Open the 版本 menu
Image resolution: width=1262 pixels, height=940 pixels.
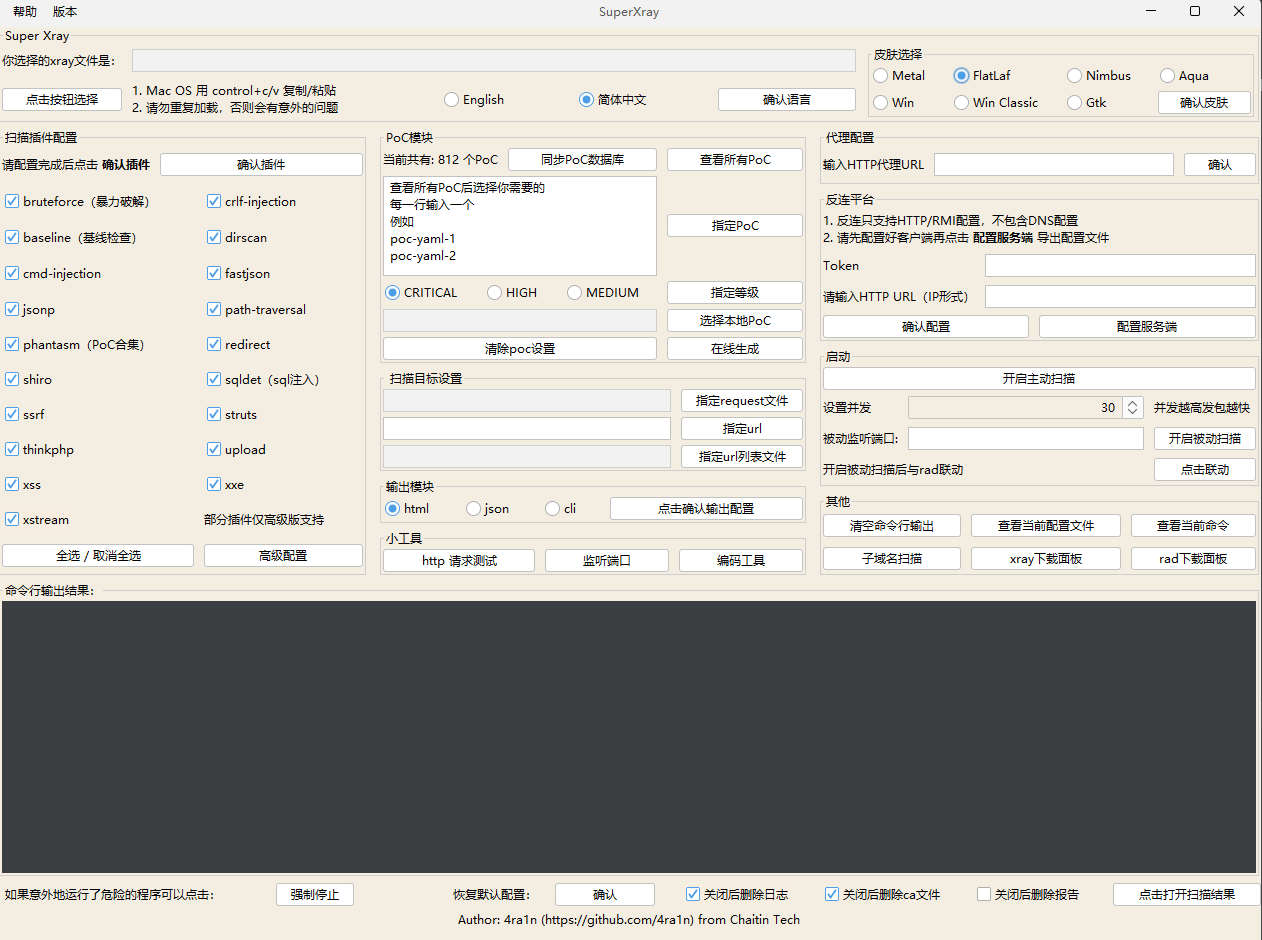65,12
